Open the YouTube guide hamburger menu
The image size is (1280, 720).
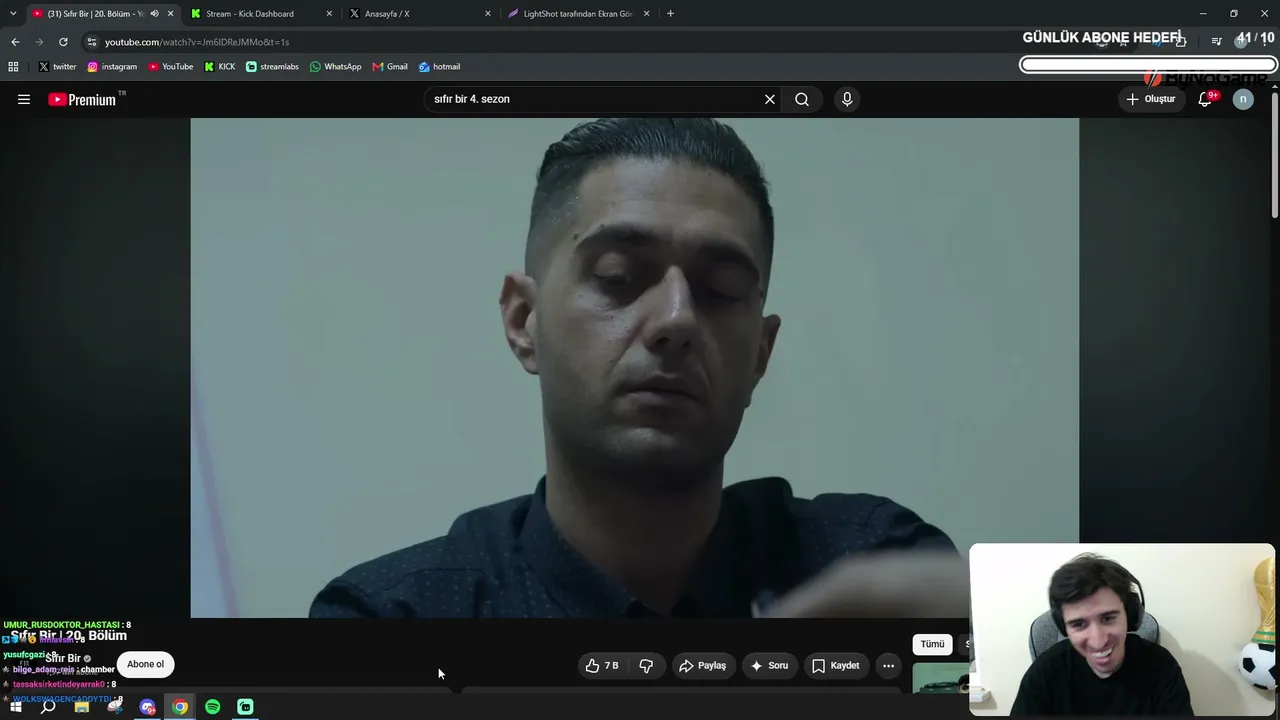coord(24,99)
